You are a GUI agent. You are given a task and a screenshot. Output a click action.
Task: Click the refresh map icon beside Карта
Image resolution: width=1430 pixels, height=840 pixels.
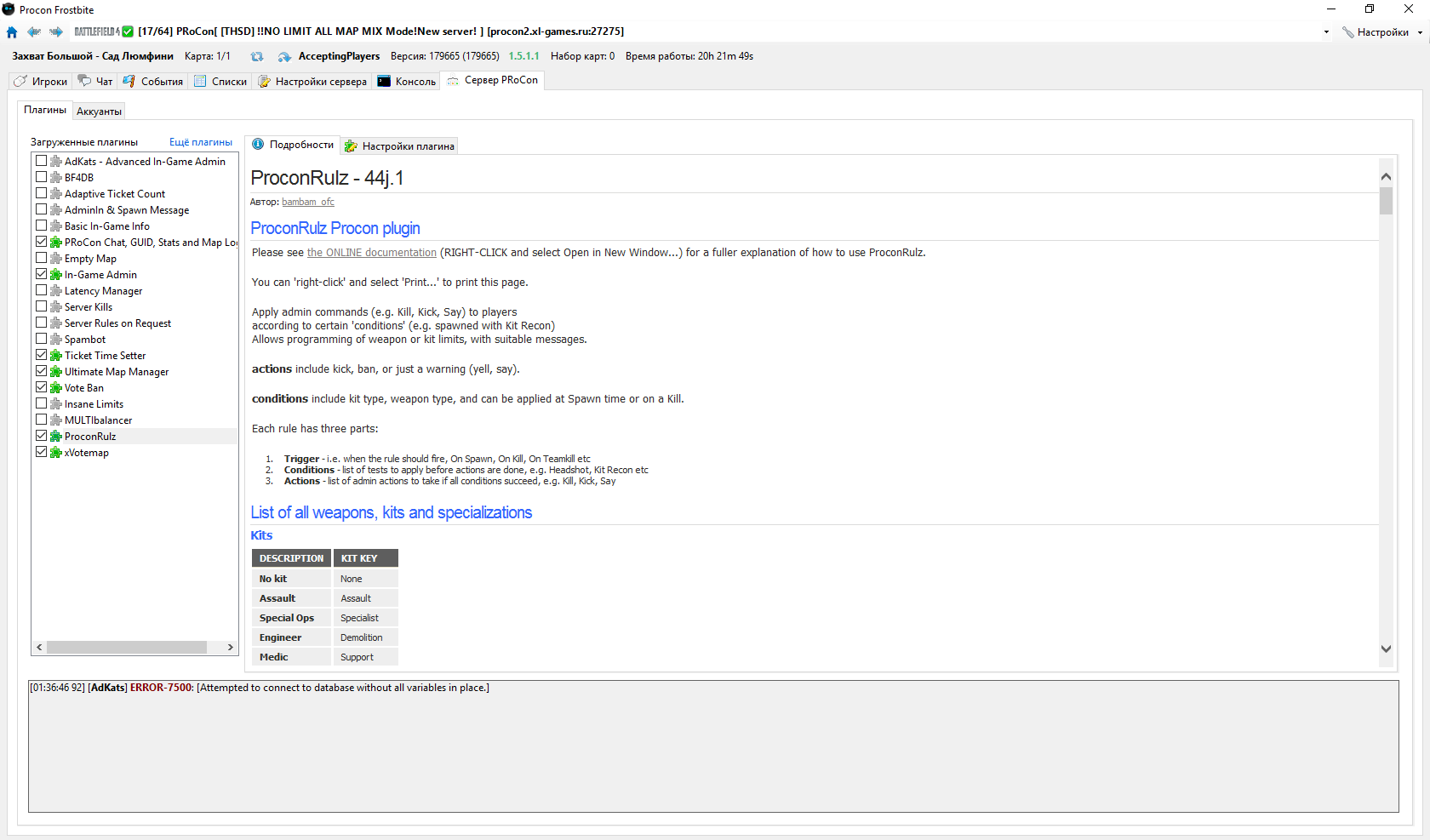point(257,57)
